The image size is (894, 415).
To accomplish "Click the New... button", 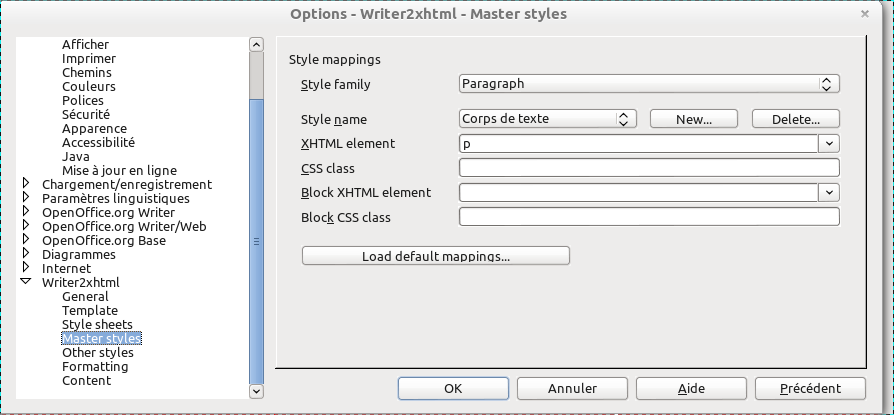I will pos(694,119).
